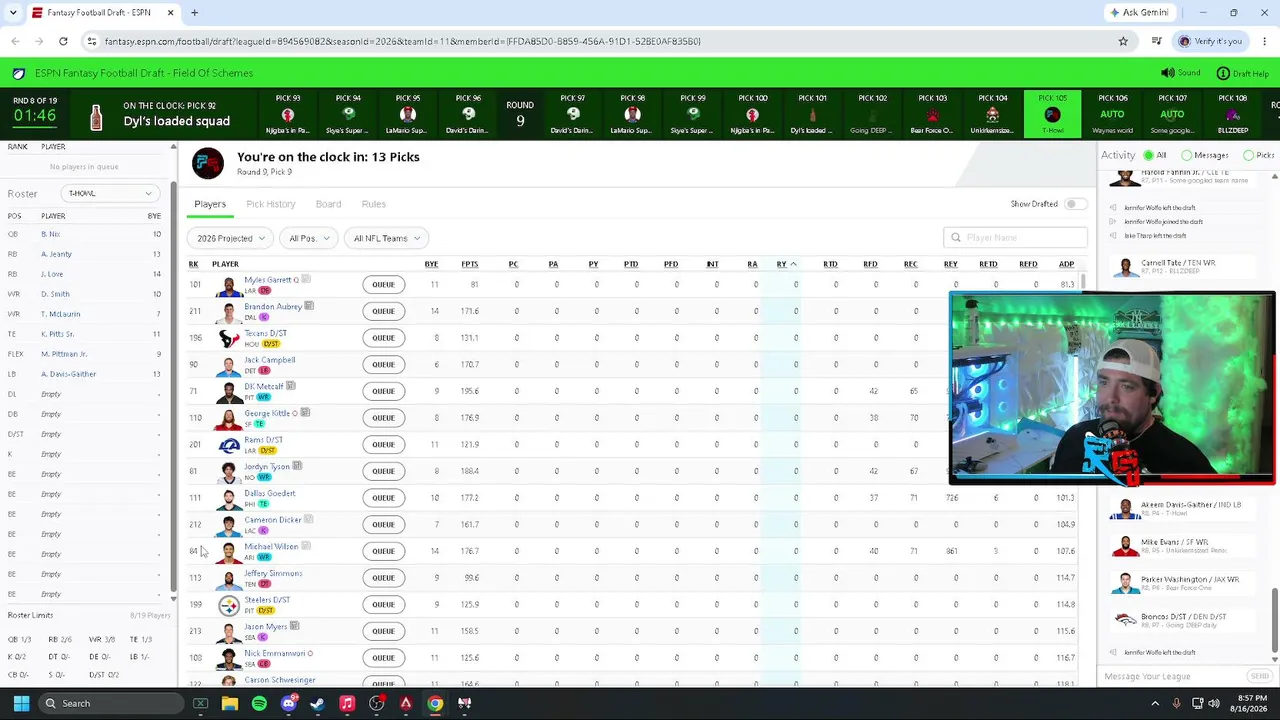Screen dimensions: 1280x720
Task: Click the Rams D/ST team logo
Action: 229,445
